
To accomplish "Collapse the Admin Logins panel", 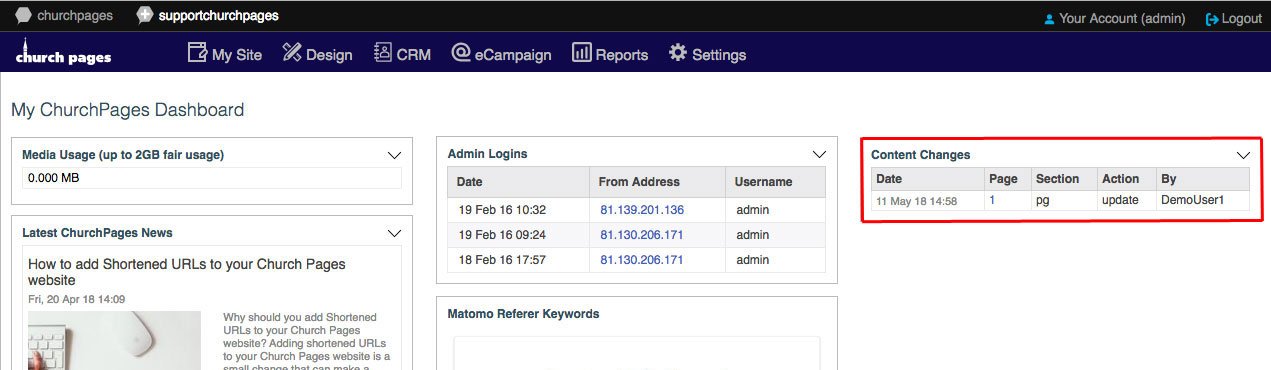I will (819, 154).
